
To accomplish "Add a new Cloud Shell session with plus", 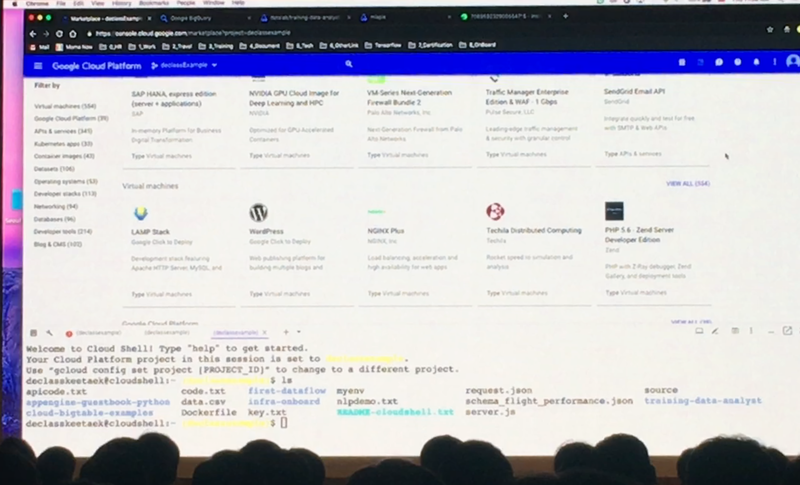I will pos(286,332).
